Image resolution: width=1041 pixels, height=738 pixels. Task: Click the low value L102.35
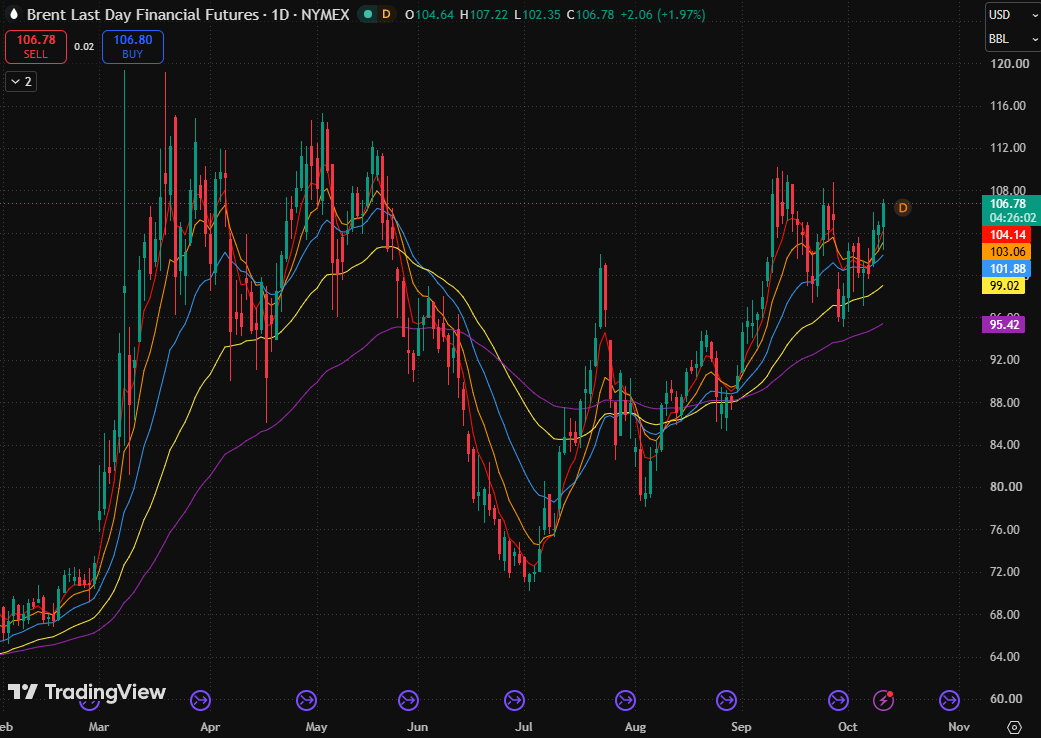537,15
